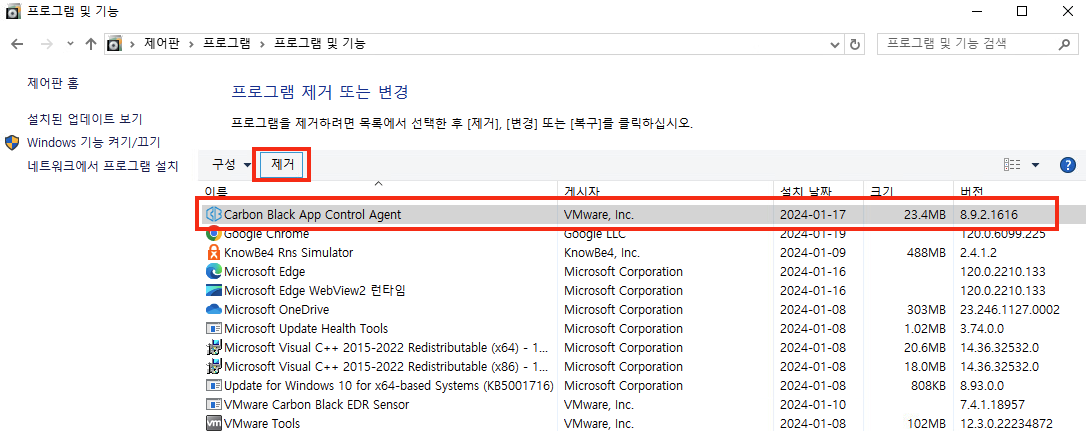The image size is (1086, 431).
Task: Select the VMware Tools entry name
Action: [x=262, y=423]
